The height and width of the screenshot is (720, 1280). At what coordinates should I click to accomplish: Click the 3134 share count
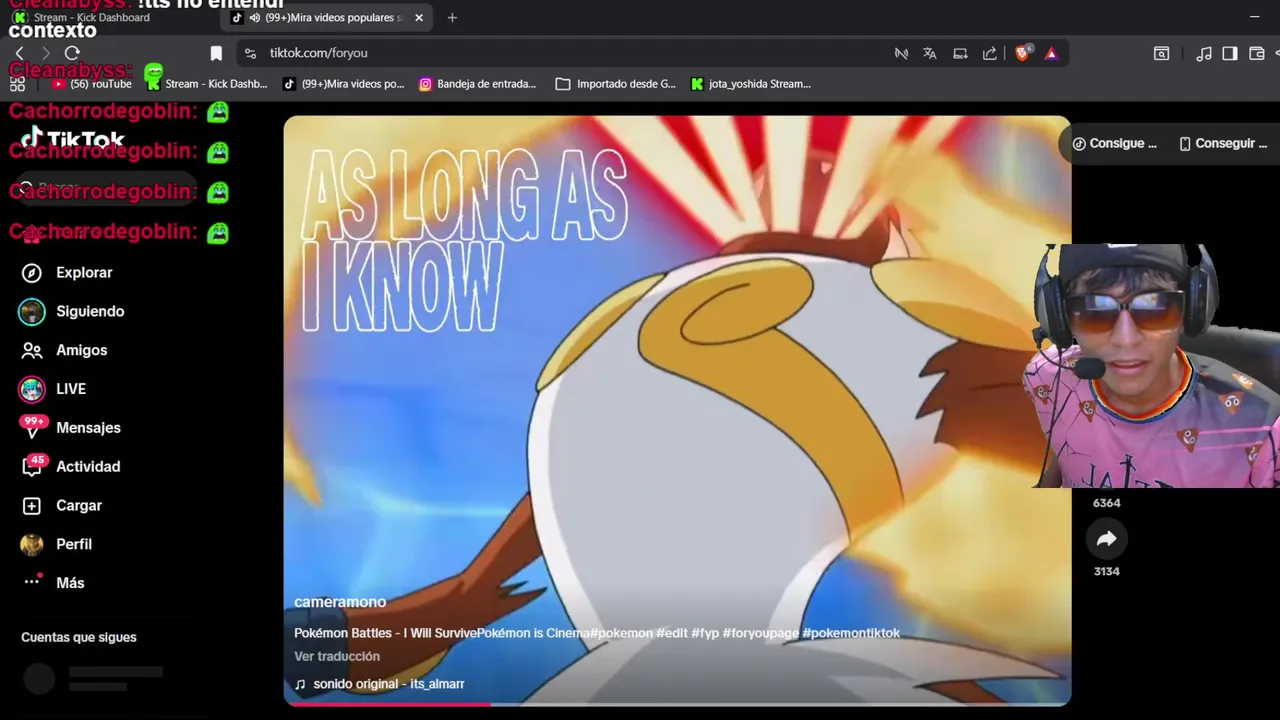click(1106, 572)
